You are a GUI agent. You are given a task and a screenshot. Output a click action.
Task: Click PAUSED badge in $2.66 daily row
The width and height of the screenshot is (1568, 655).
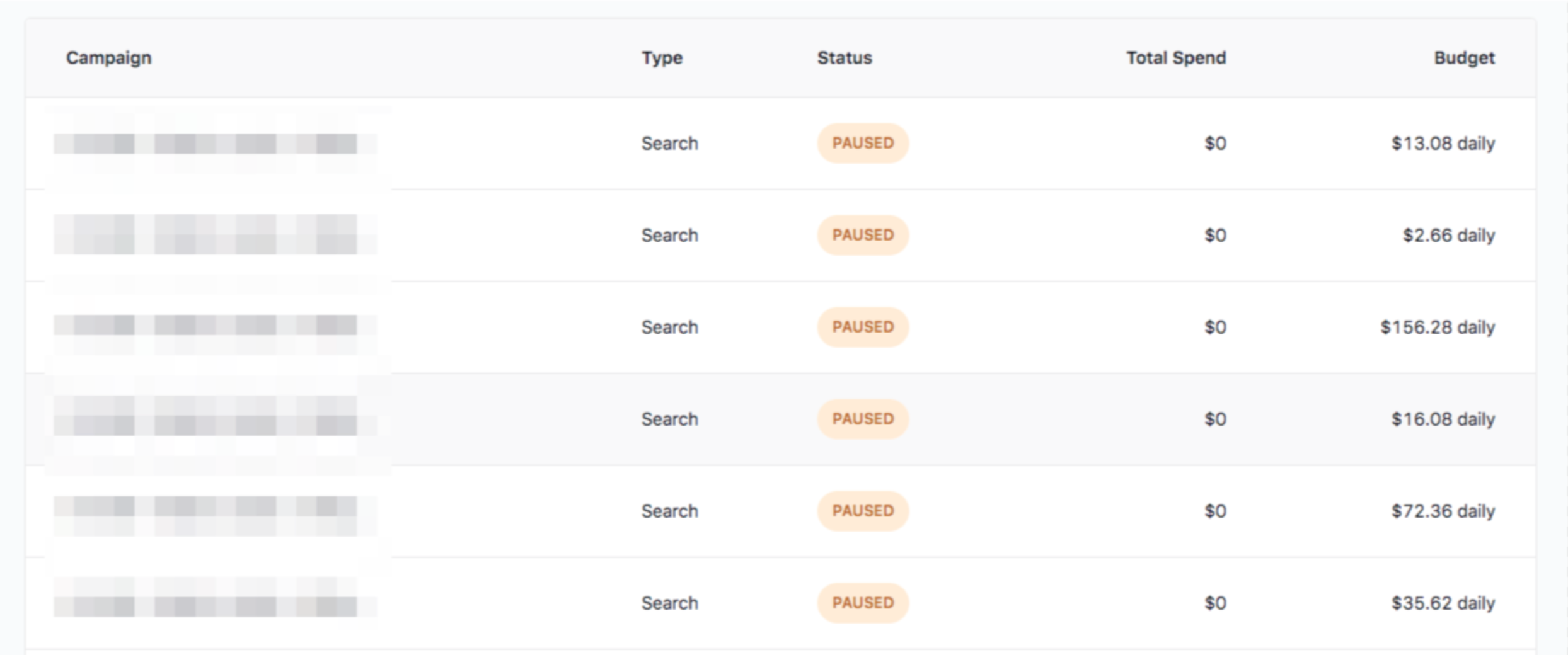(863, 235)
